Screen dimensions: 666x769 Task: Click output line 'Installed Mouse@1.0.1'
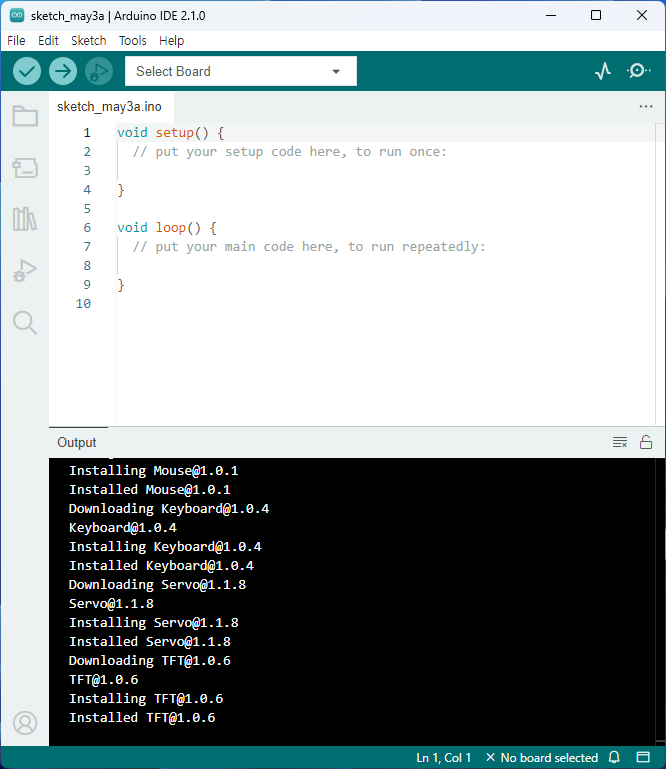(150, 489)
